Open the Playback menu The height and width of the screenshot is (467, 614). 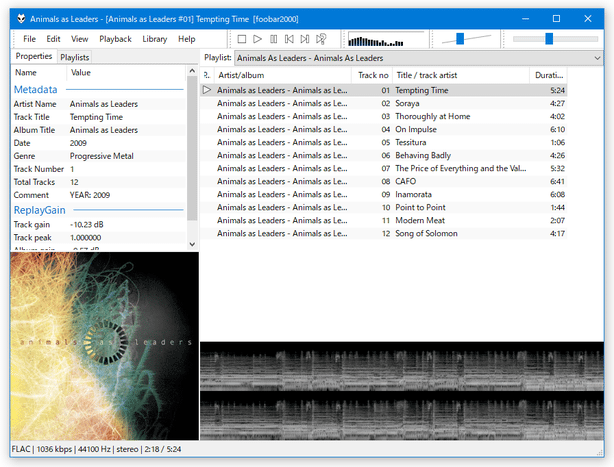[x=115, y=39]
